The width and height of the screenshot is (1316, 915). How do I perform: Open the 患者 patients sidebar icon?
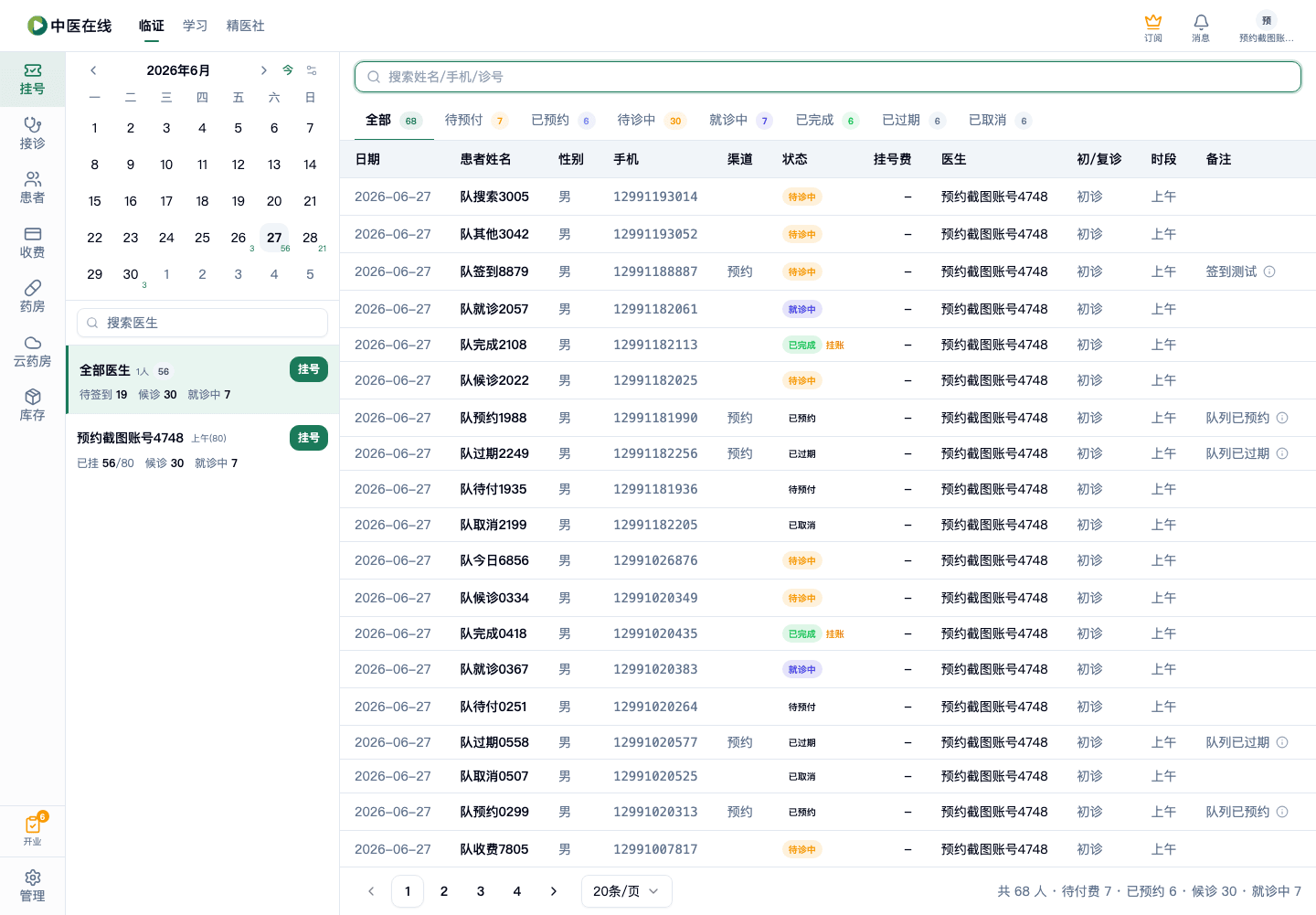32,187
